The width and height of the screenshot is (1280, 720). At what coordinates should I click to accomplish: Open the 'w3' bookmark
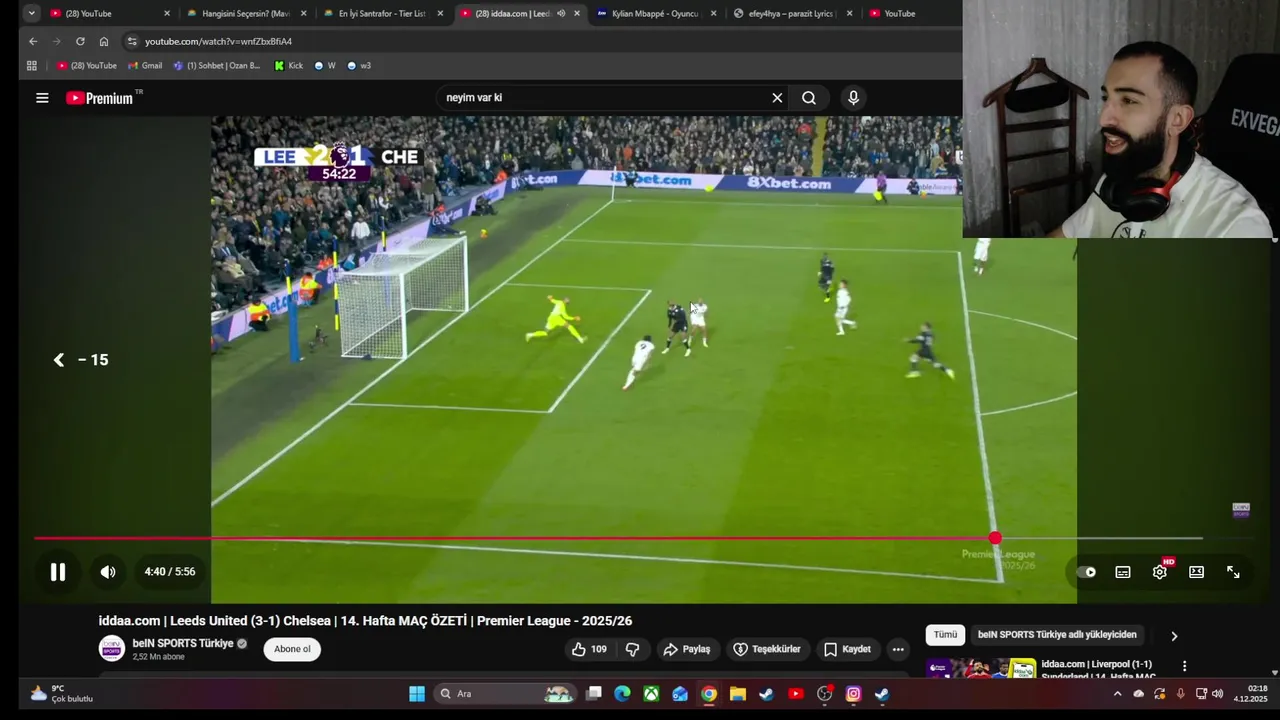pyautogui.click(x=358, y=66)
